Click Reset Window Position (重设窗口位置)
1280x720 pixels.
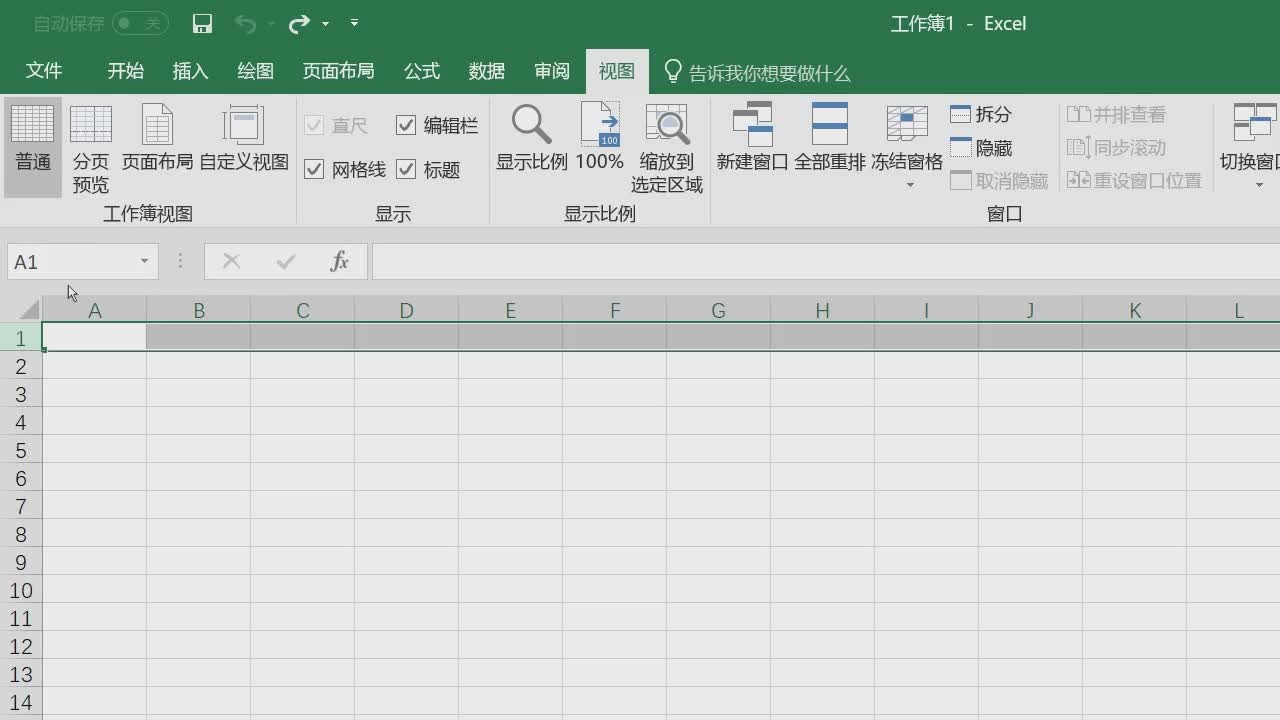(1134, 180)
